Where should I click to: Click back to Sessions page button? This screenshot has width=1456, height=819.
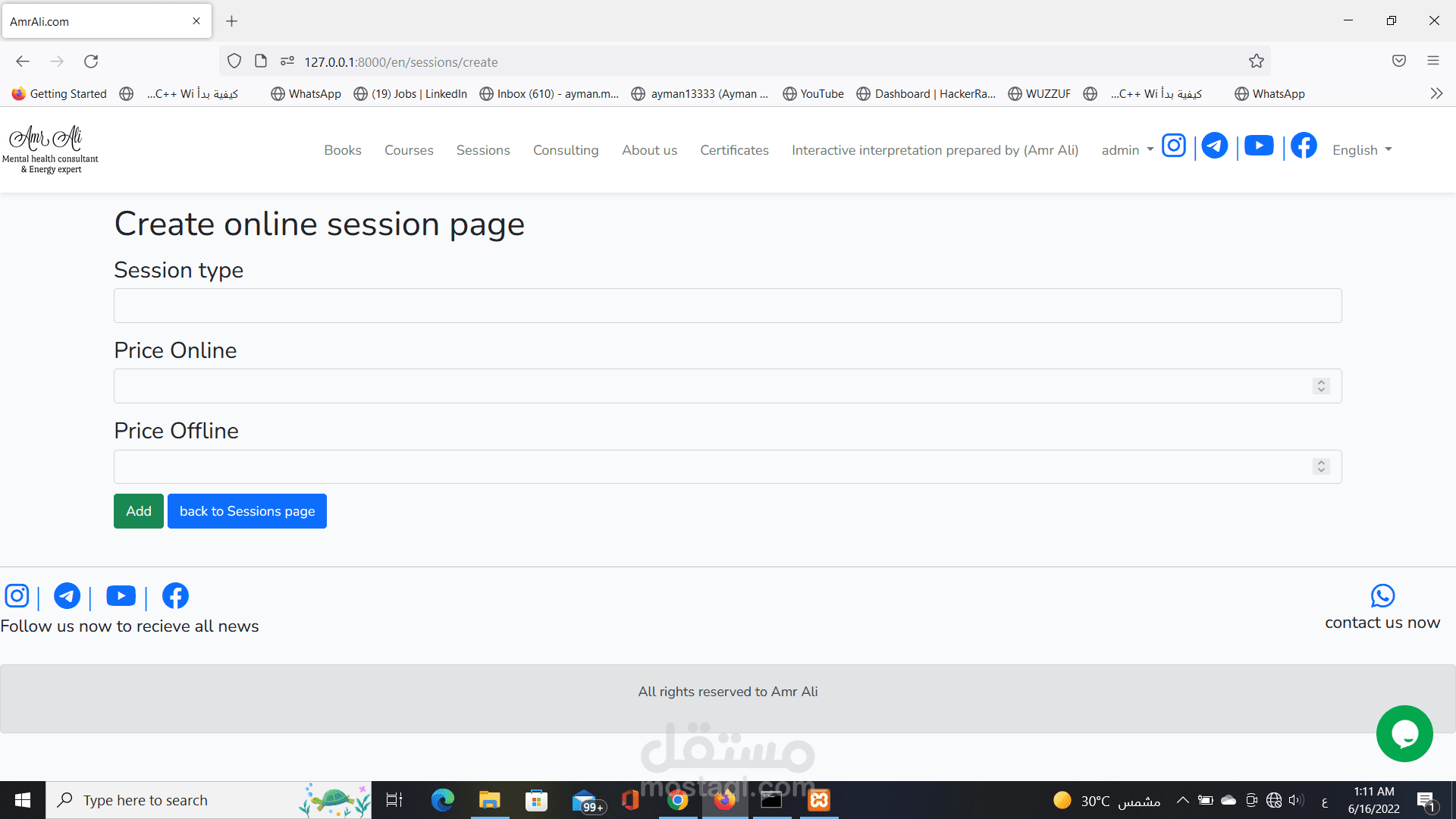[x=247, y=511]
